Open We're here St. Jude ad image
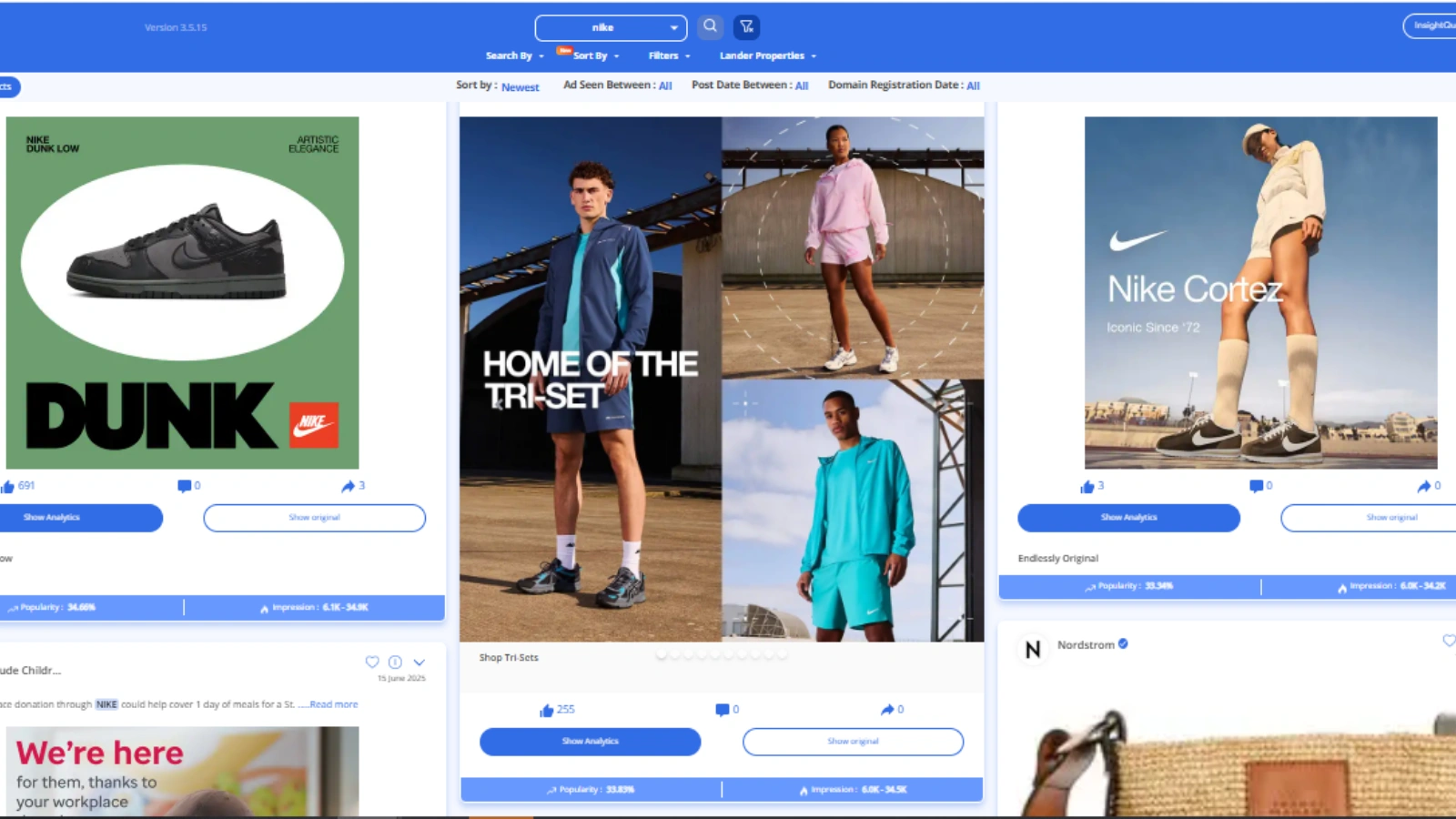The height and width of the screenshot is (819, 1456). pyautogui.click(x=182, y=771)
